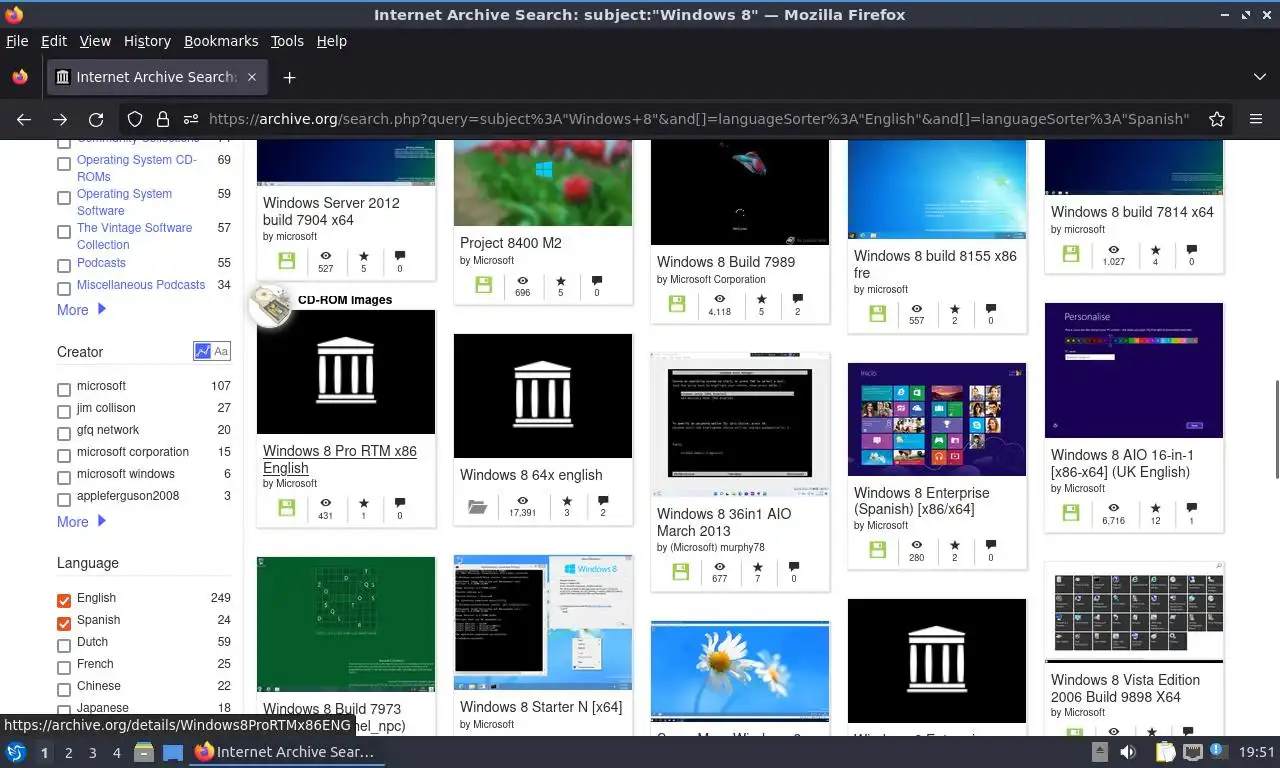Expand More under the Creator list
Image resolution: width=1280 pixels, height=768 pixels.
[81, 522]
